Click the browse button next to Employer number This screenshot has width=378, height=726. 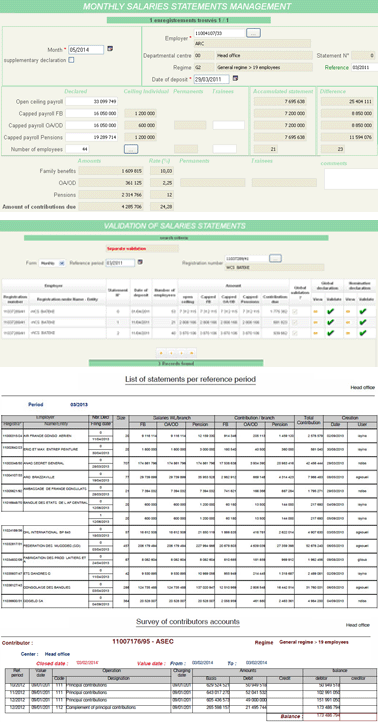(253, 33)
